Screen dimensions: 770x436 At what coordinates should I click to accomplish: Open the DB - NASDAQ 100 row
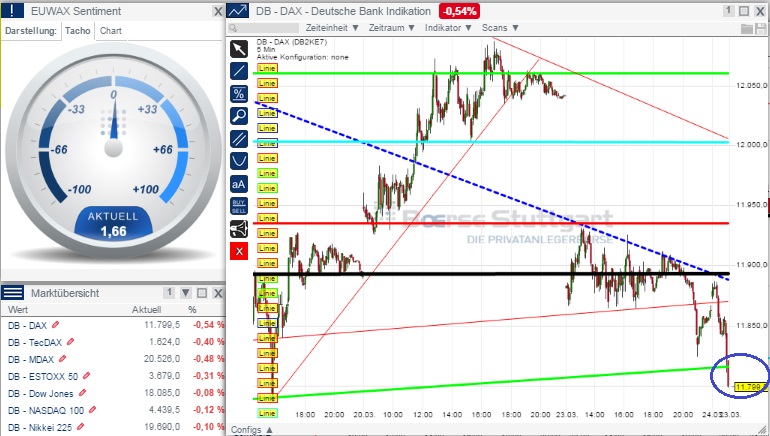pyautogui.click(x=113, y=410)
